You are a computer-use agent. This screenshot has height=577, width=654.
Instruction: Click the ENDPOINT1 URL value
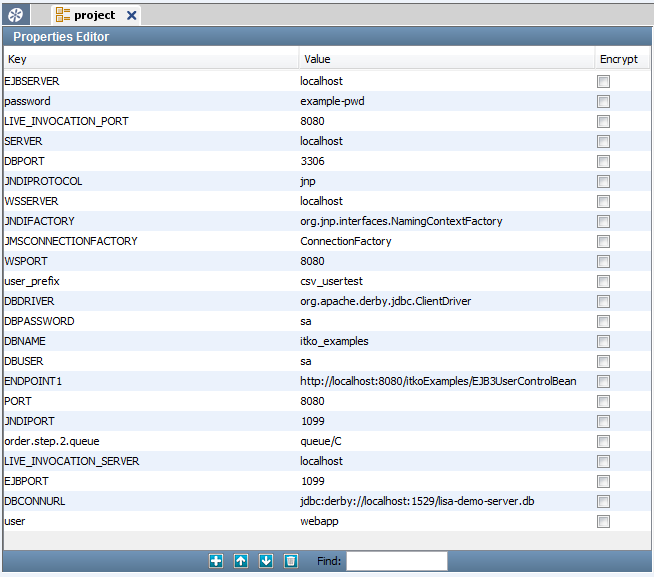(x=446, y=381)
